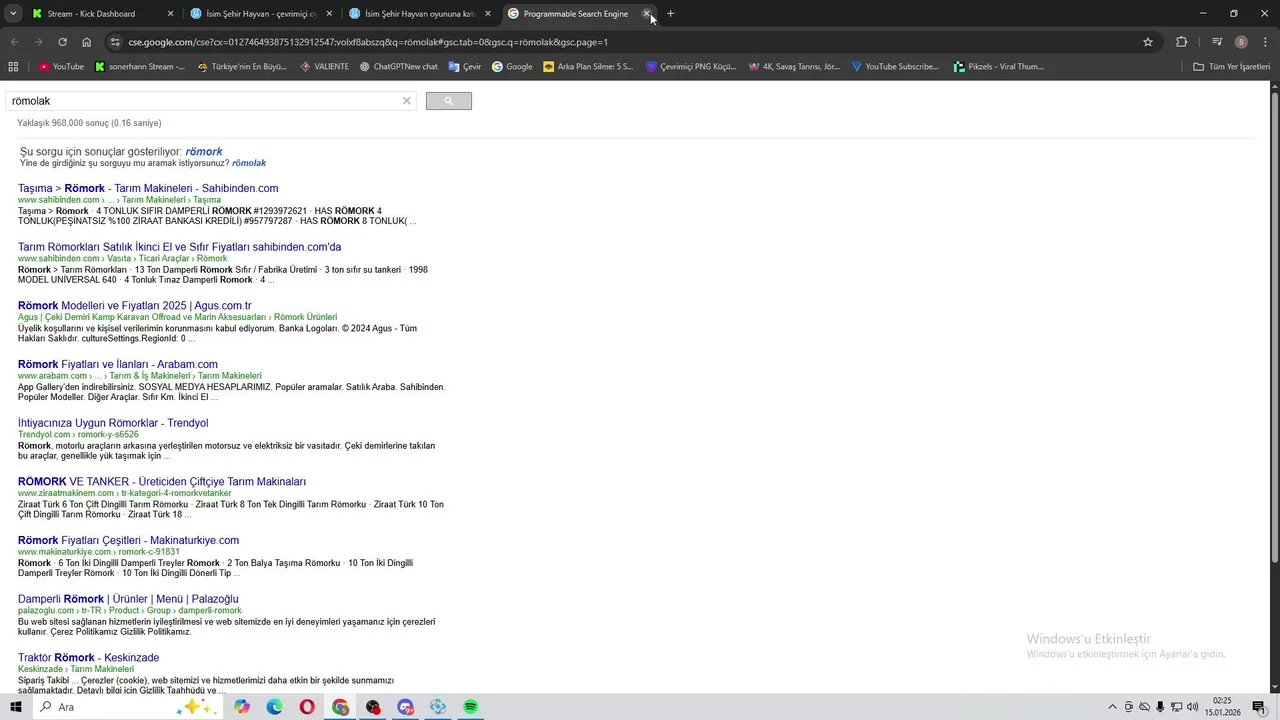Screen dimensions: 1280x720
Task: View site information icon in address bar
Action: pyautogui.click(x=115, y=42)
